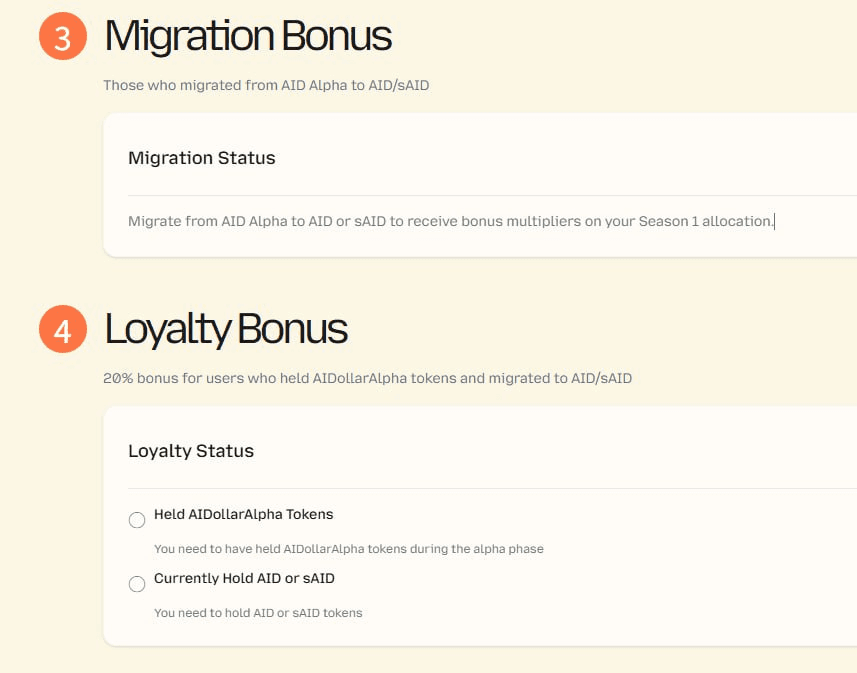Click the 'Currently Hold AID or sAID' label text
This screenshot has height=673, width=857.
tap(244, 579)
